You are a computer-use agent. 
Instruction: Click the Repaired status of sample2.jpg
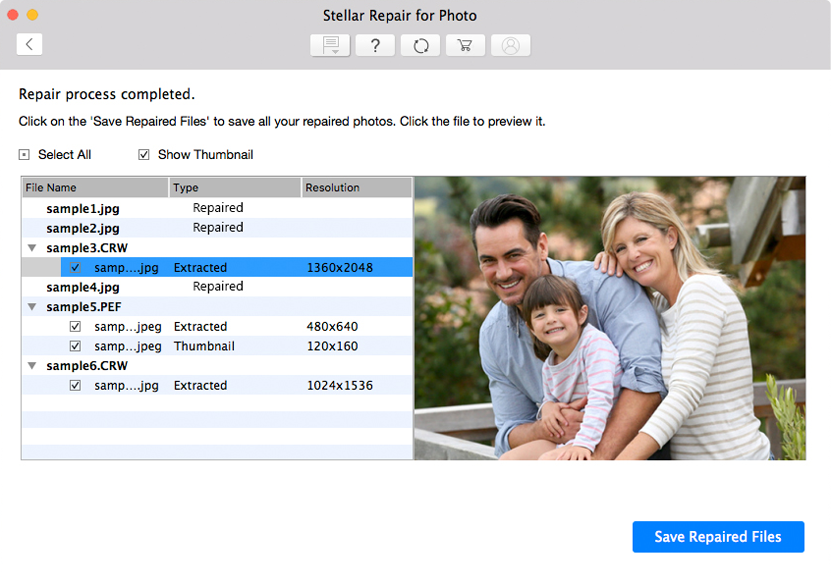tap(218, 227)
